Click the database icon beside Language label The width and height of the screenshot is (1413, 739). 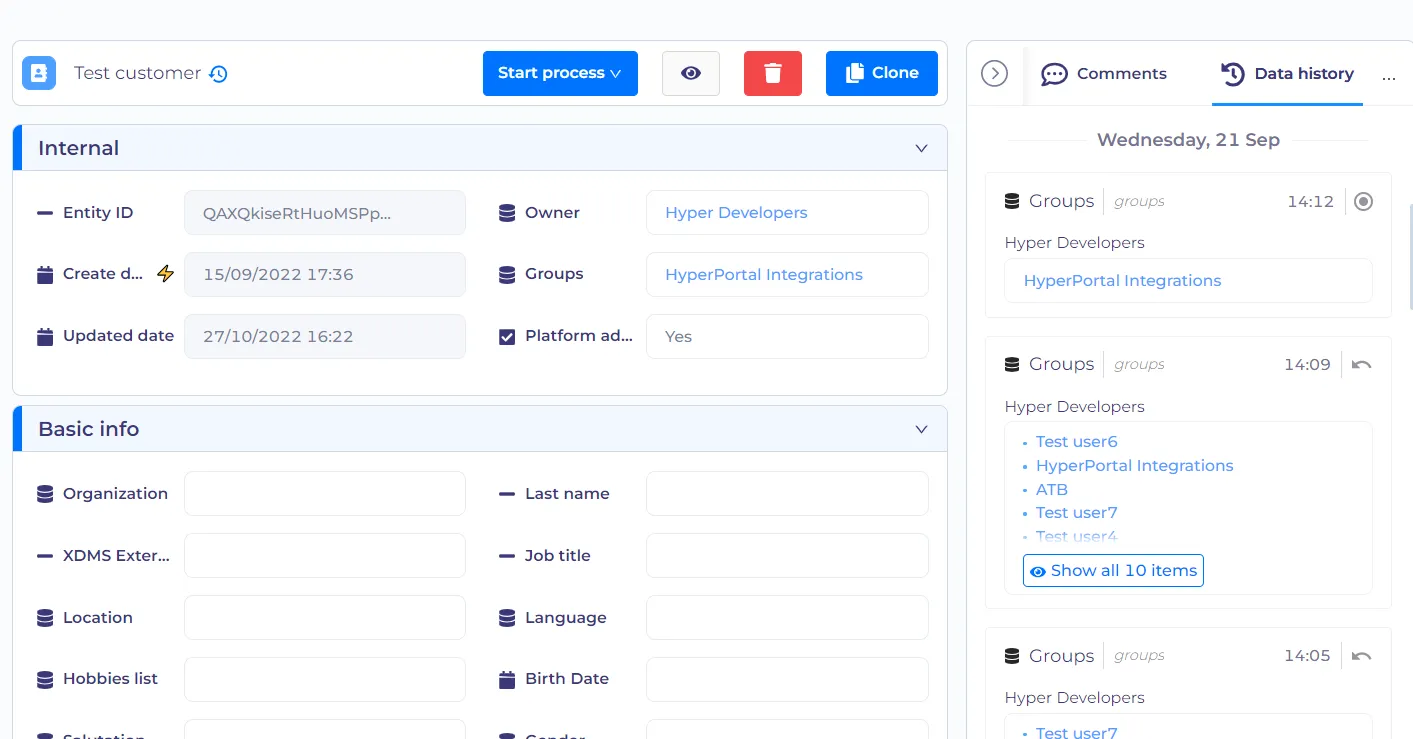click(x=507, y=618)
